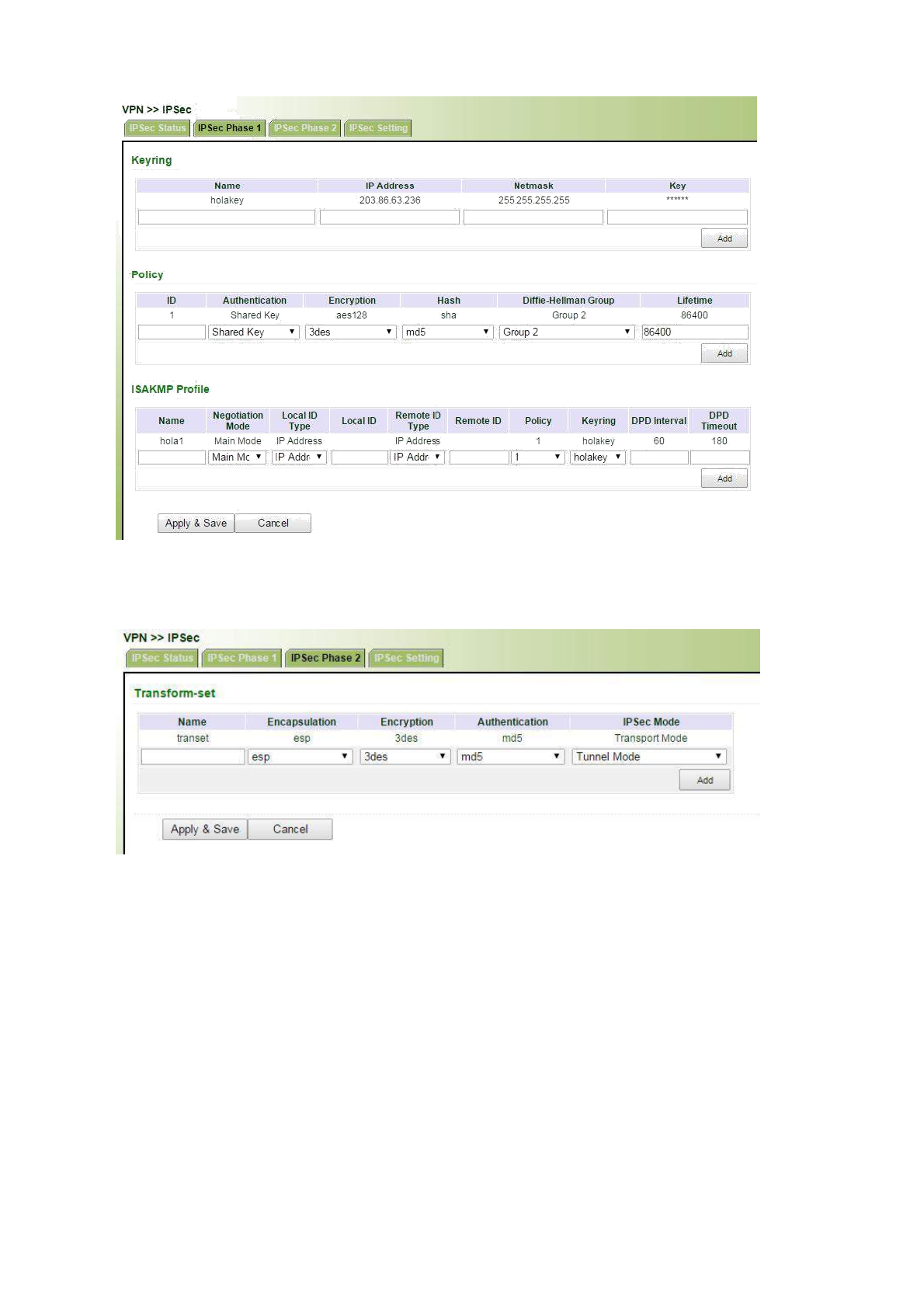Screen dimensions: 924x1308
Task: Click the Lifetime 86400 input field
Action: coord(695,332)
